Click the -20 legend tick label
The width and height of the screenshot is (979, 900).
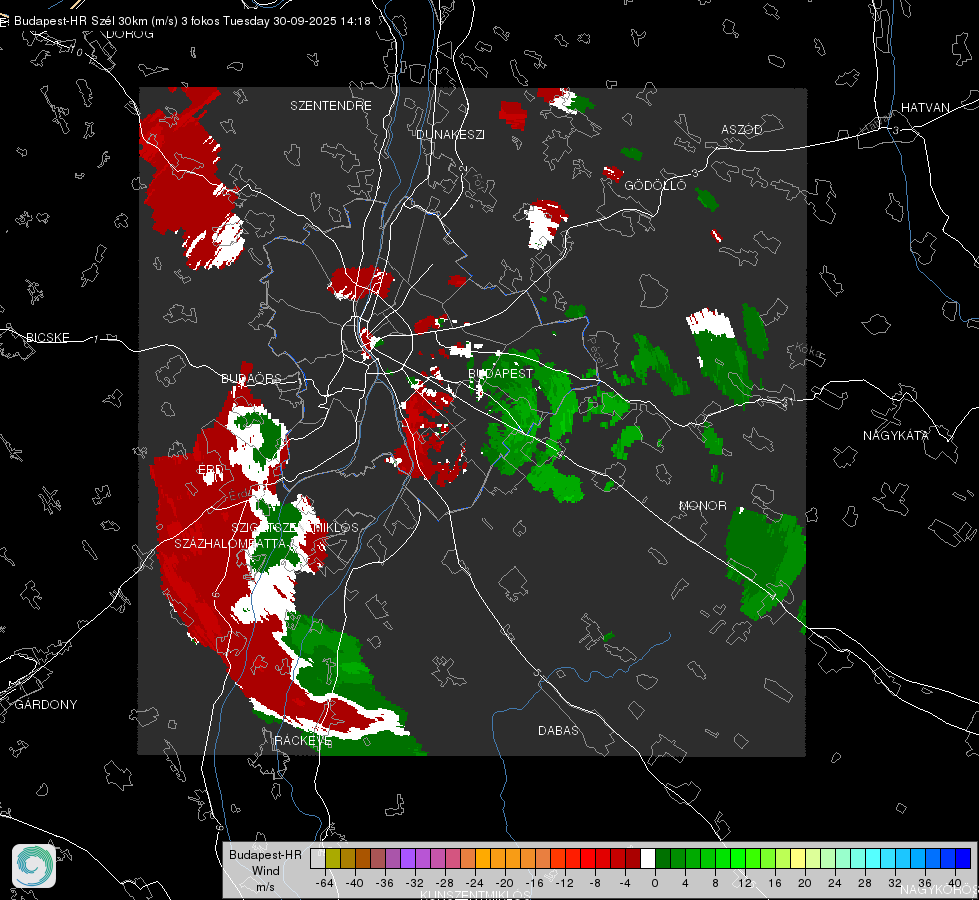coord(504,883)
